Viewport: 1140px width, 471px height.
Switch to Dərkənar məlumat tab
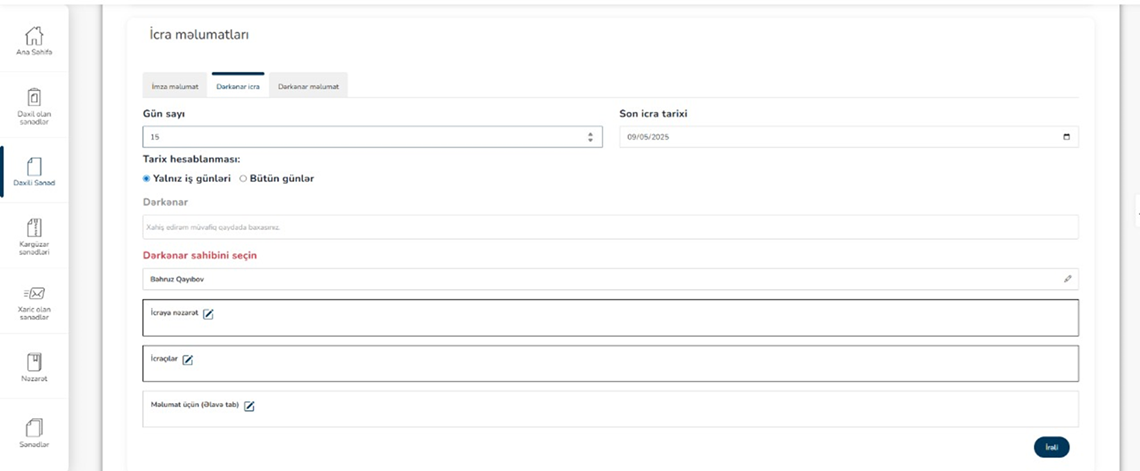[x=308, y=86]
